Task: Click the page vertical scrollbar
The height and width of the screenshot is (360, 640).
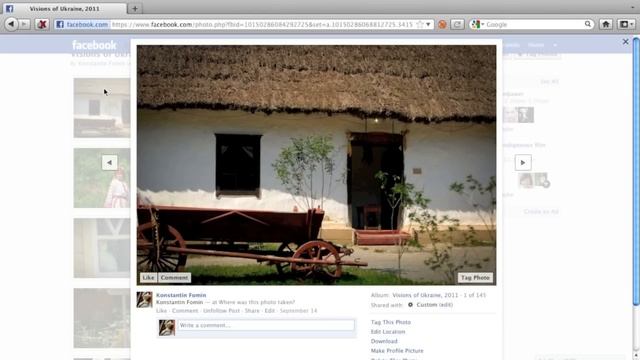Action: (x=636, y=171)
